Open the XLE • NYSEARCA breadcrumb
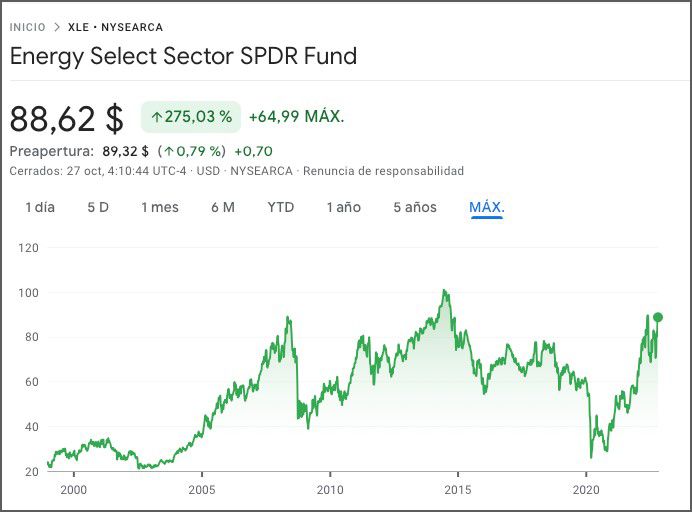Screen dimensions: 692x512 point(115,27)
